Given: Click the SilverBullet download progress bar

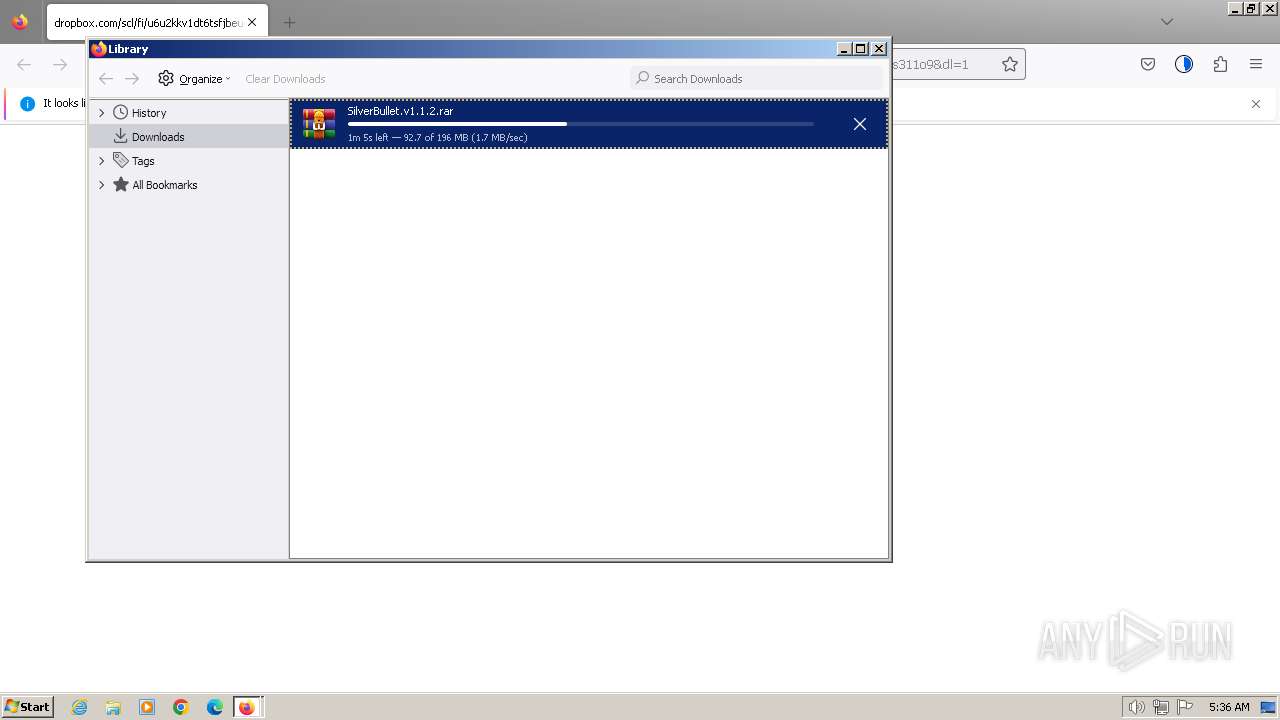Looking at the screenshot, I should click(x=580, y=124).
